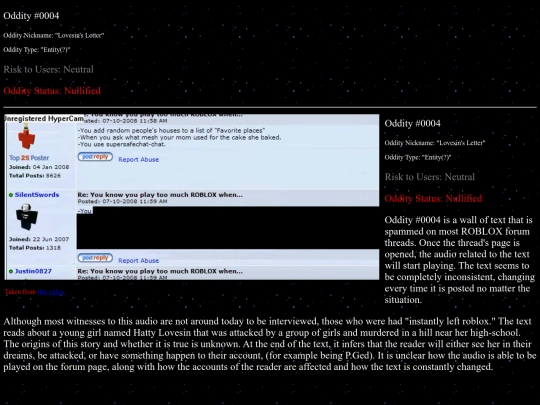
Task: Click Justin0827's 'Re: You know you play too much ROBLOX when...' title
Action: pyautogui.click(x=160, y=271)
